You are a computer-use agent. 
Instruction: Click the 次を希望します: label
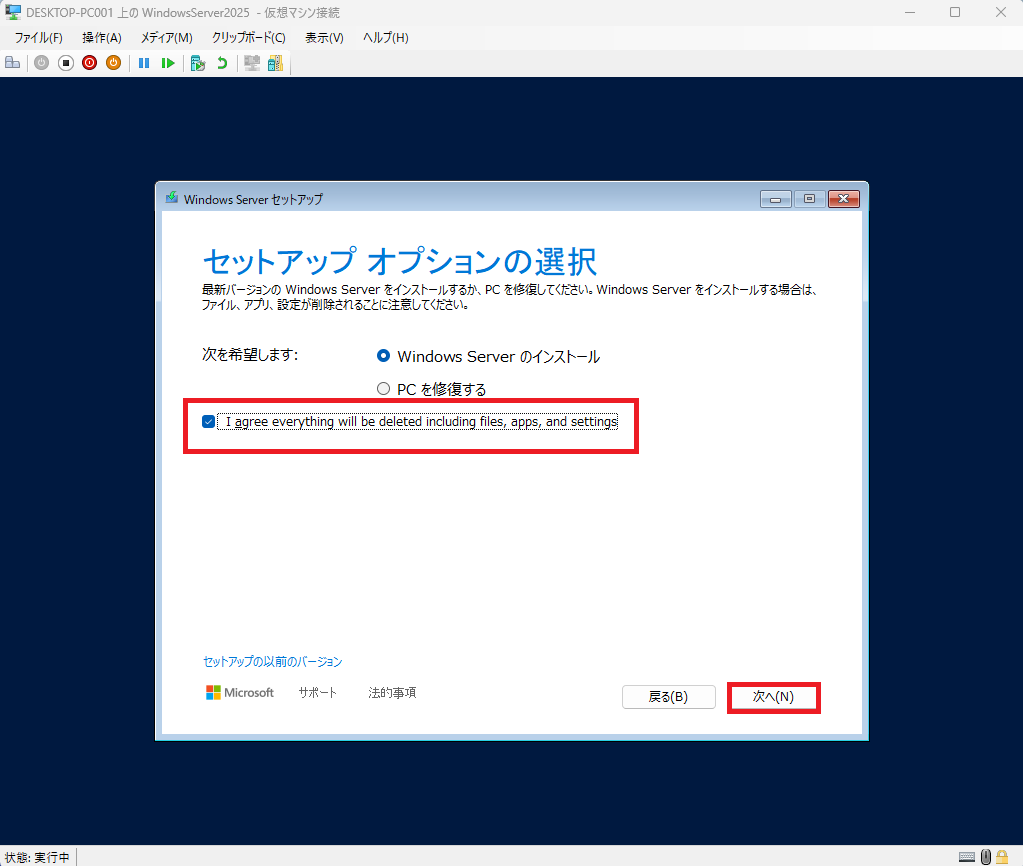click(x=251, y=354)
